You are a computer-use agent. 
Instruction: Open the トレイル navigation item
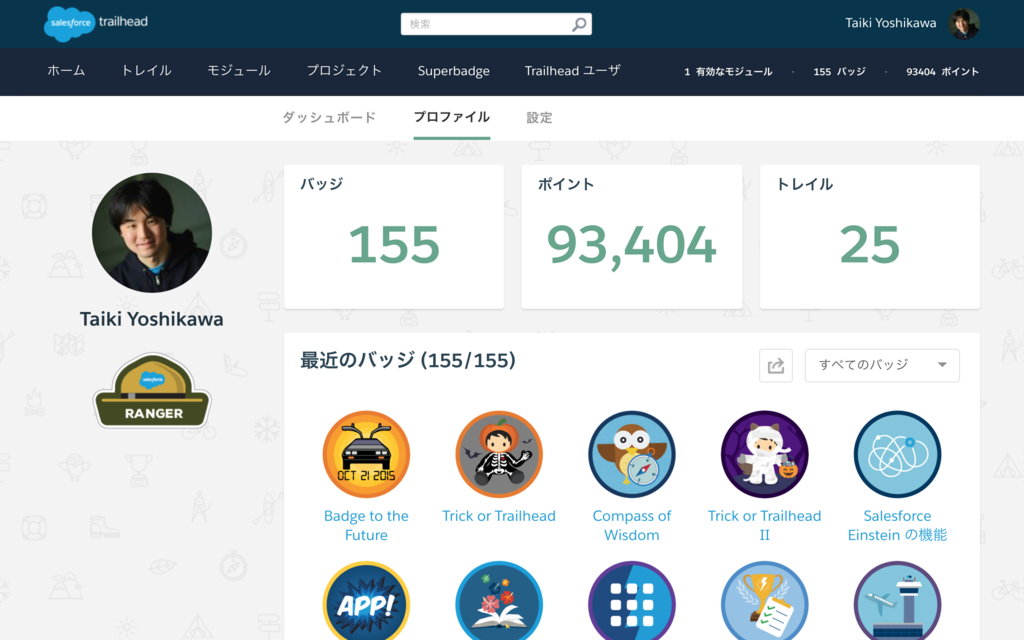146,71
